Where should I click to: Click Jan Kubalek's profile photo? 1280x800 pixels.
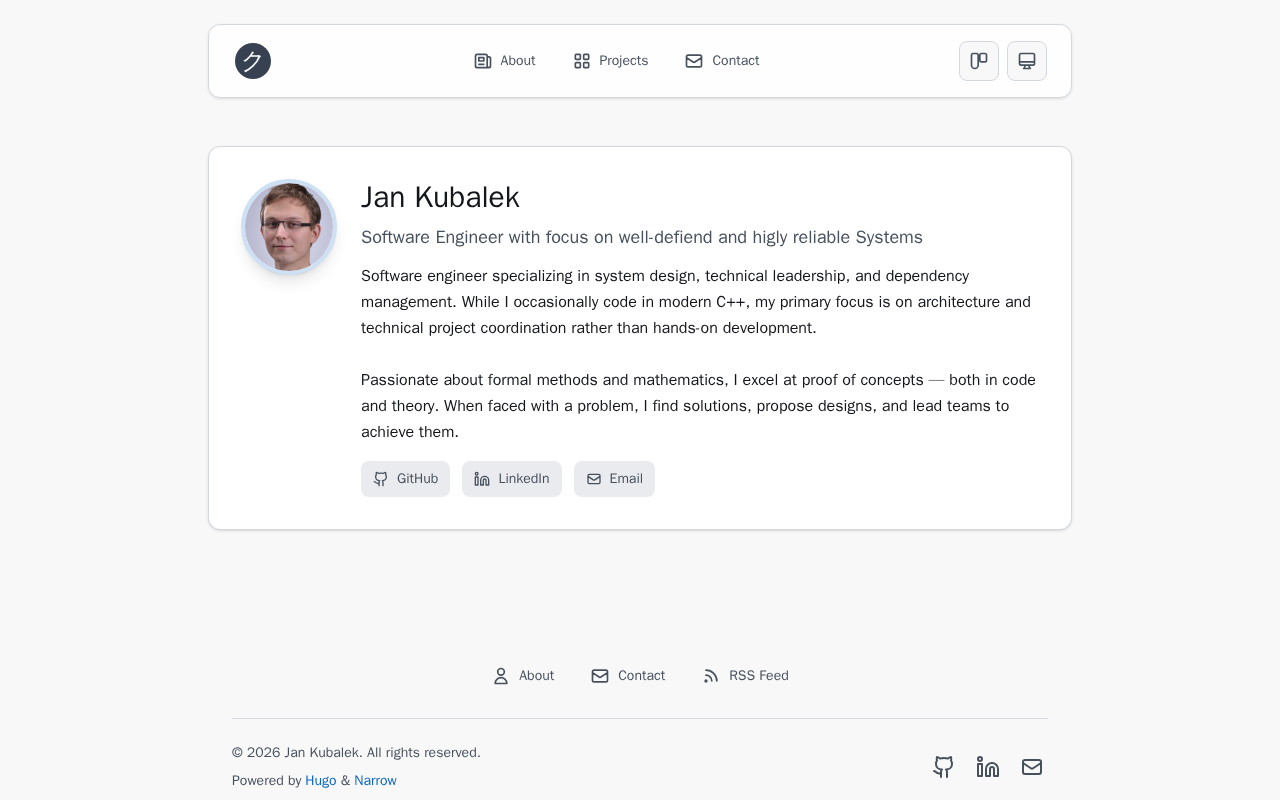(289, 227)
